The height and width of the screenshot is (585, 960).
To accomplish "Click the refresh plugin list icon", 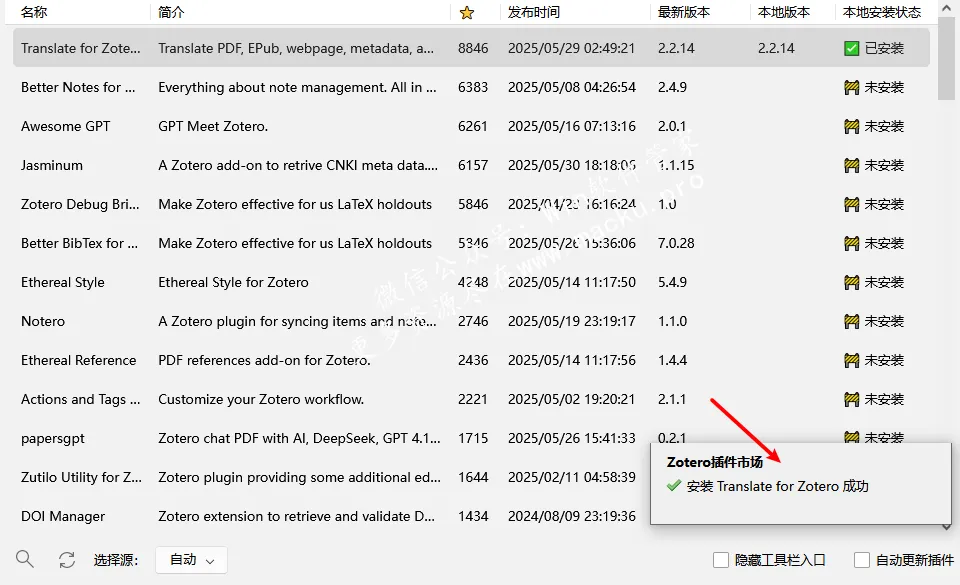I will [x=66, y=559].
